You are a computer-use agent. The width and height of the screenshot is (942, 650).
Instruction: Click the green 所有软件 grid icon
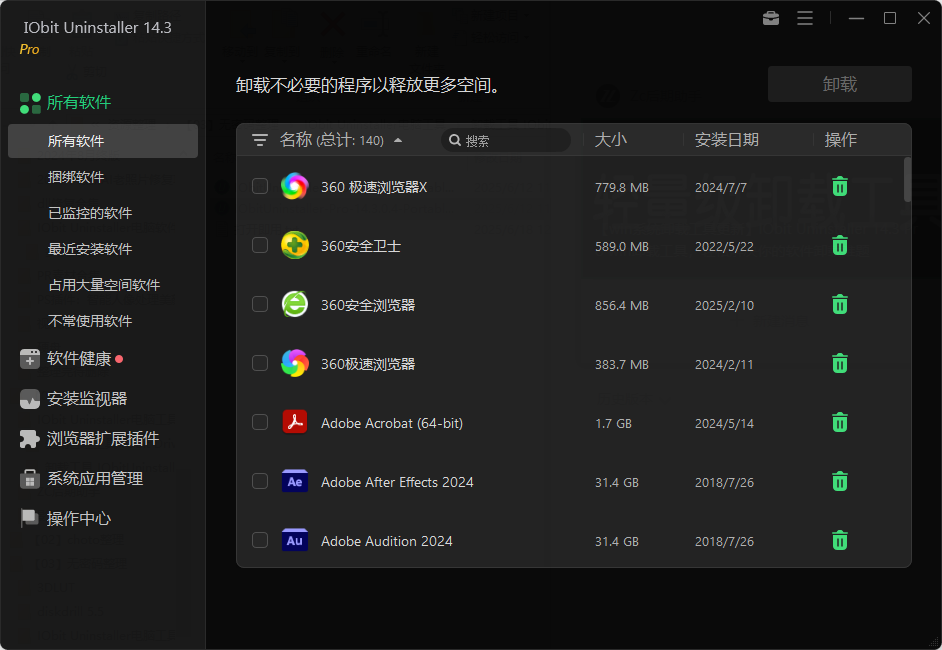click(30, 103)
